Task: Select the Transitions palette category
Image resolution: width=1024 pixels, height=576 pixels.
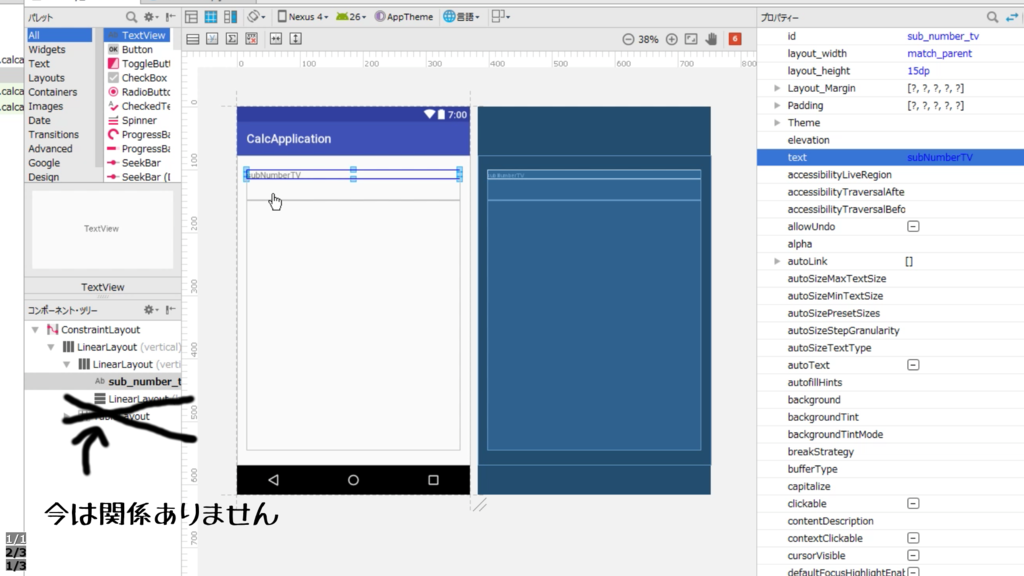Action: [54, 135]
